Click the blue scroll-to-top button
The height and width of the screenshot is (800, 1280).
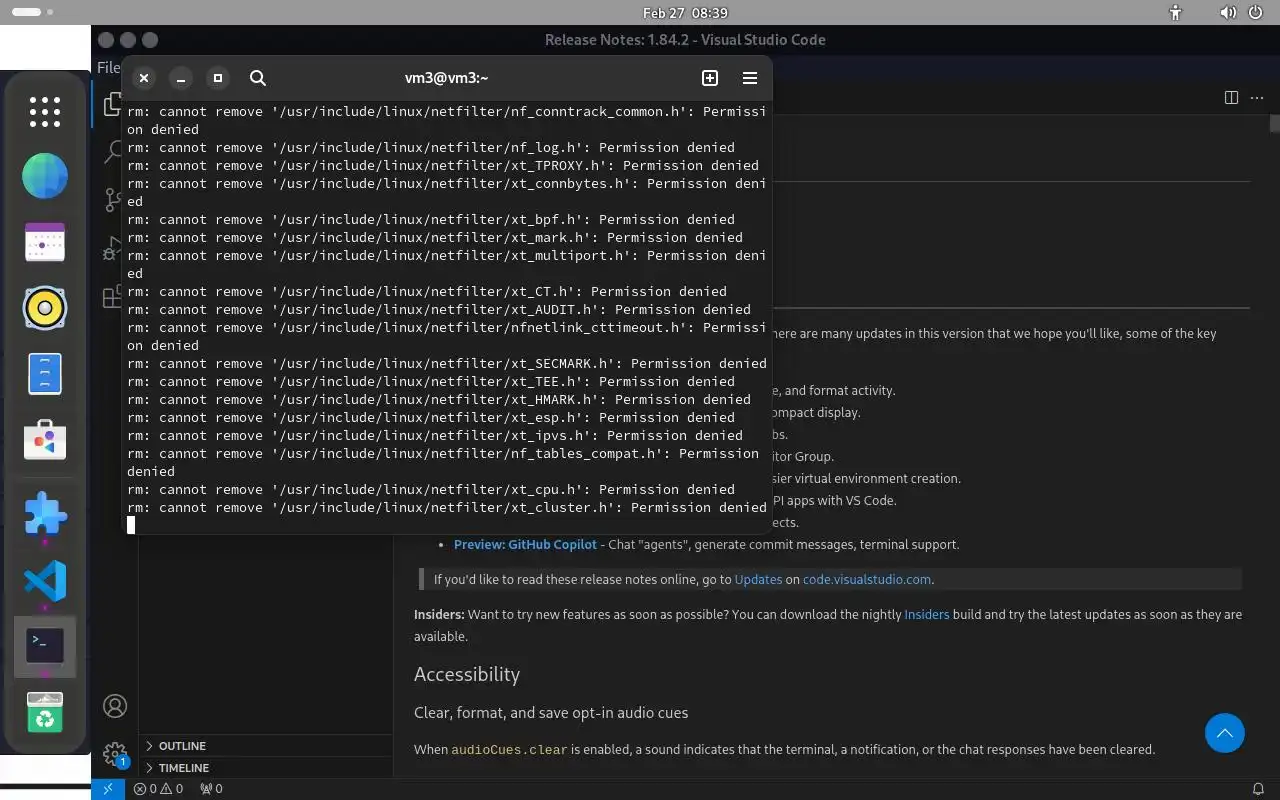click(x=1224, y=733)
